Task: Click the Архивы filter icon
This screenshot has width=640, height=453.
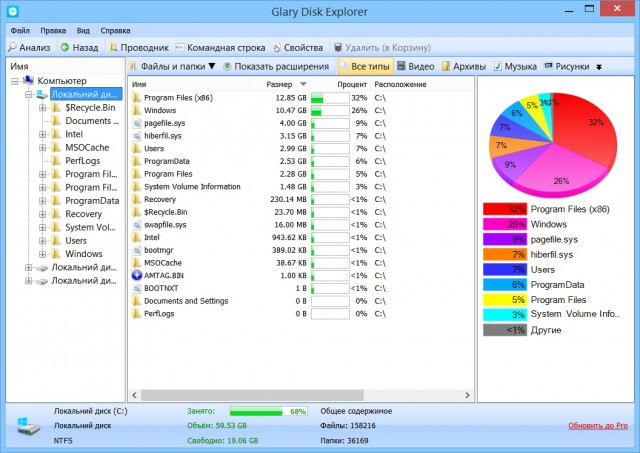Action: coord(446,66)
